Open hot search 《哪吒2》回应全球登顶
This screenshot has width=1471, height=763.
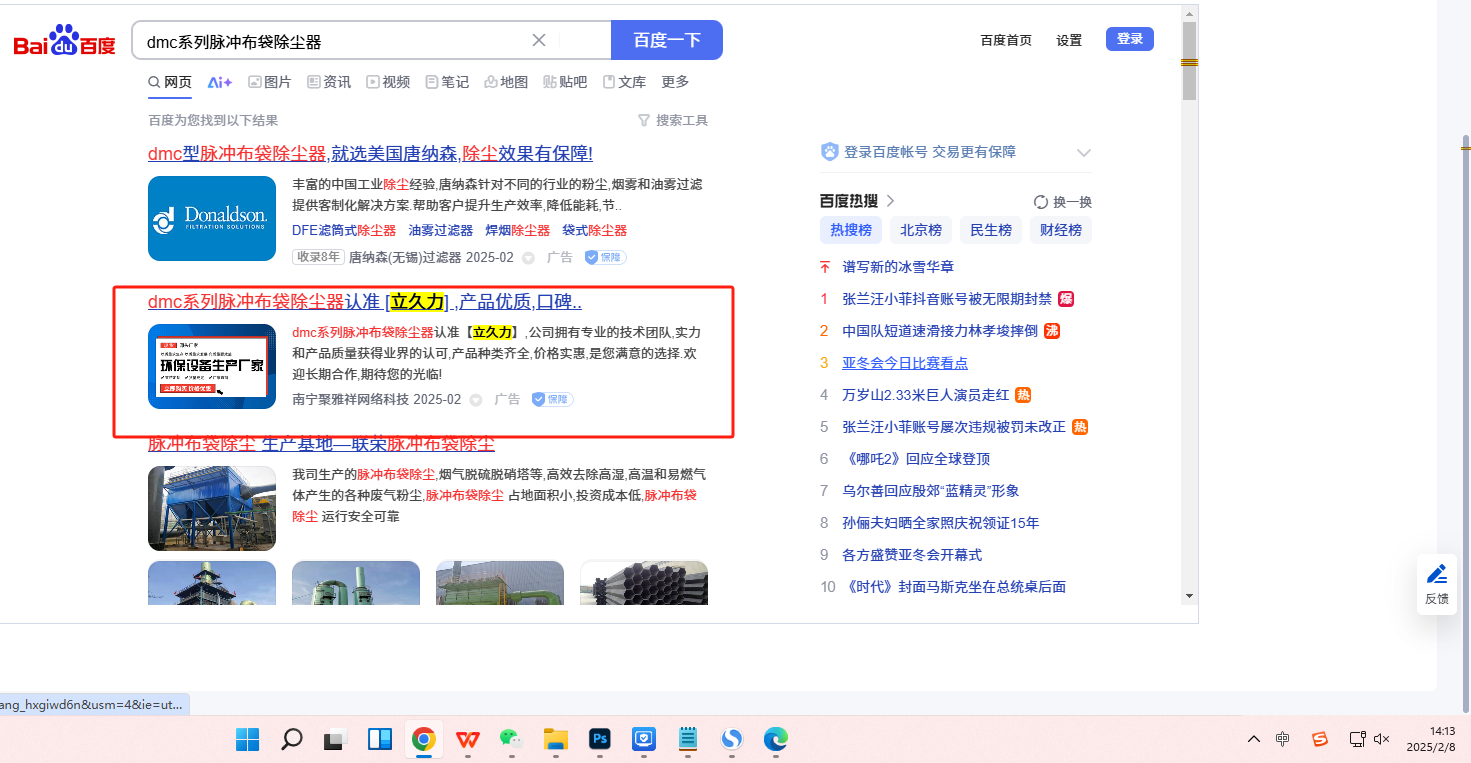[916, 459]
